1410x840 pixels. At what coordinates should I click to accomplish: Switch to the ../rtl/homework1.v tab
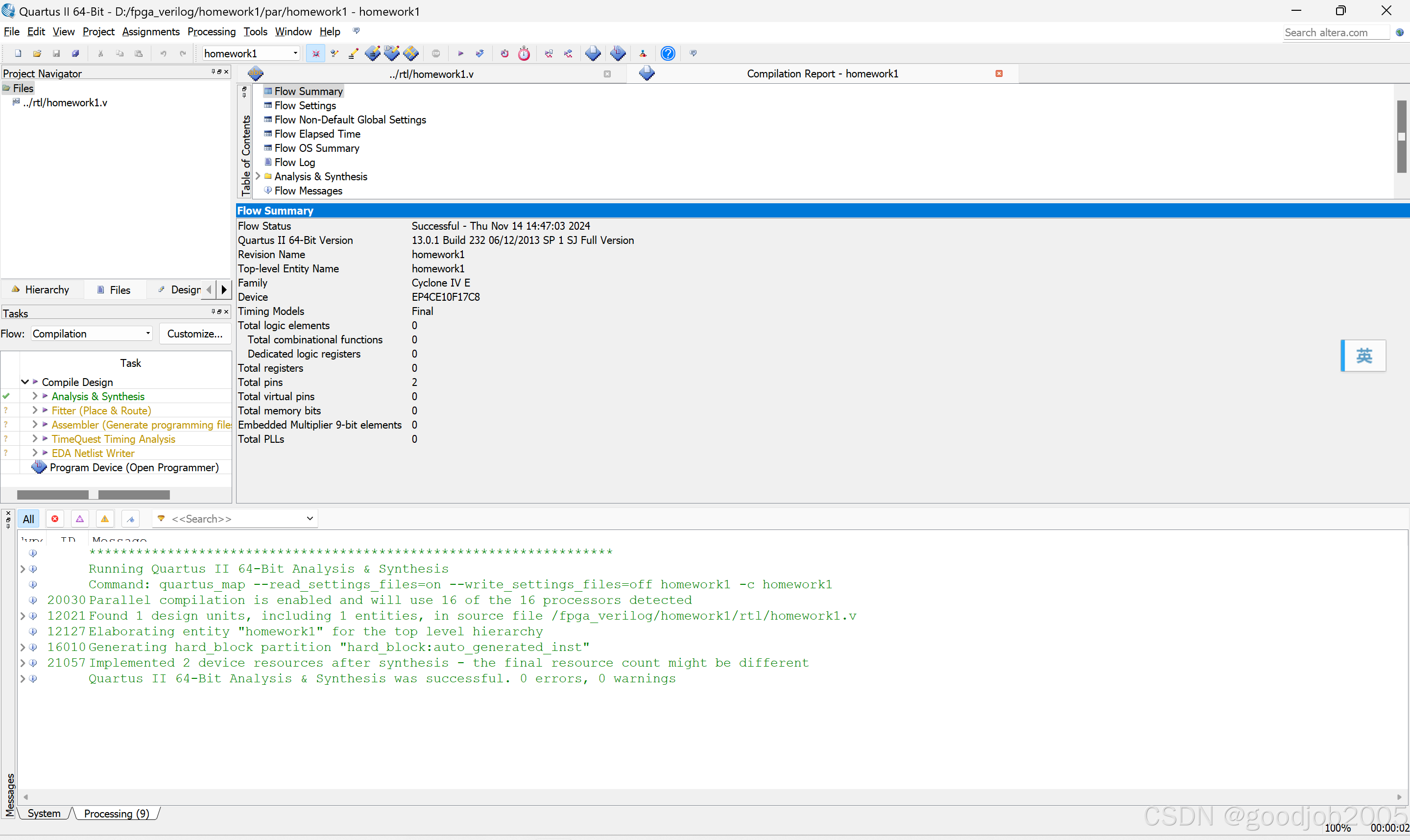431,74
